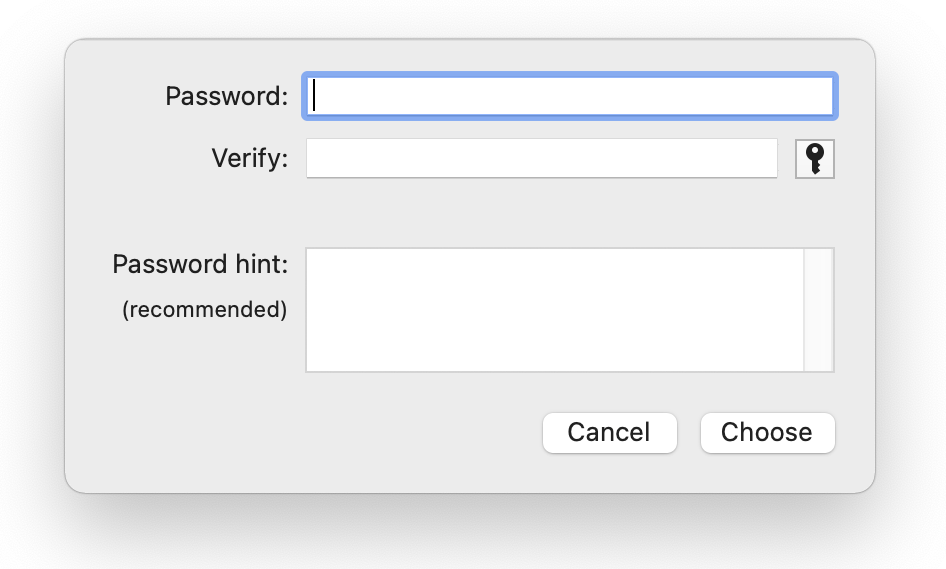Confirm with the Choose button
The width and height of the screenshot is (946, 569).
[x=767, y=432]
